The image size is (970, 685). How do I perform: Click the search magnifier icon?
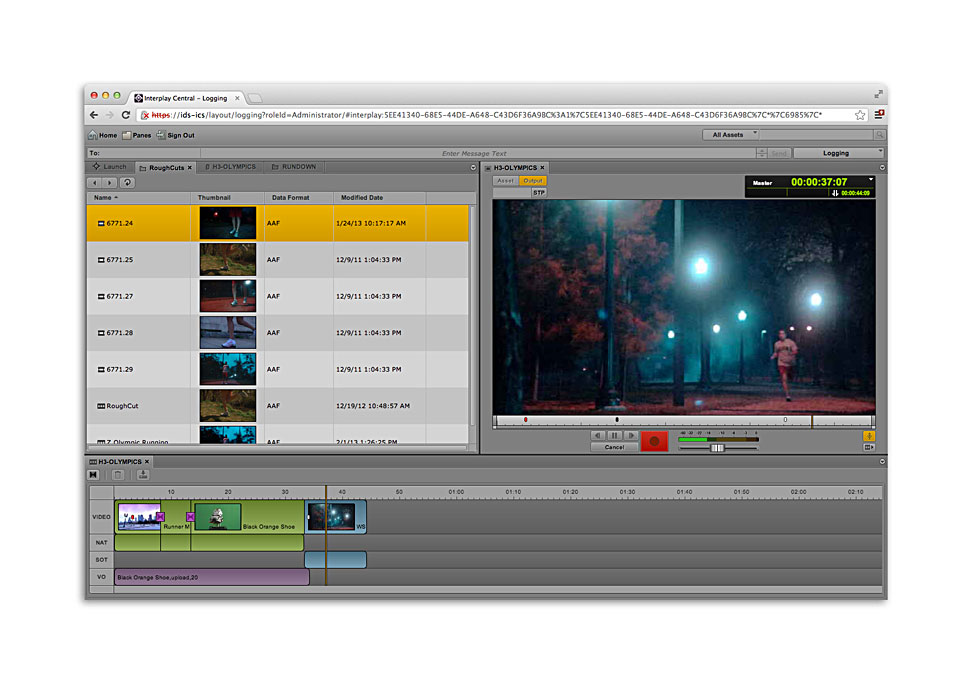coord(879,135)
